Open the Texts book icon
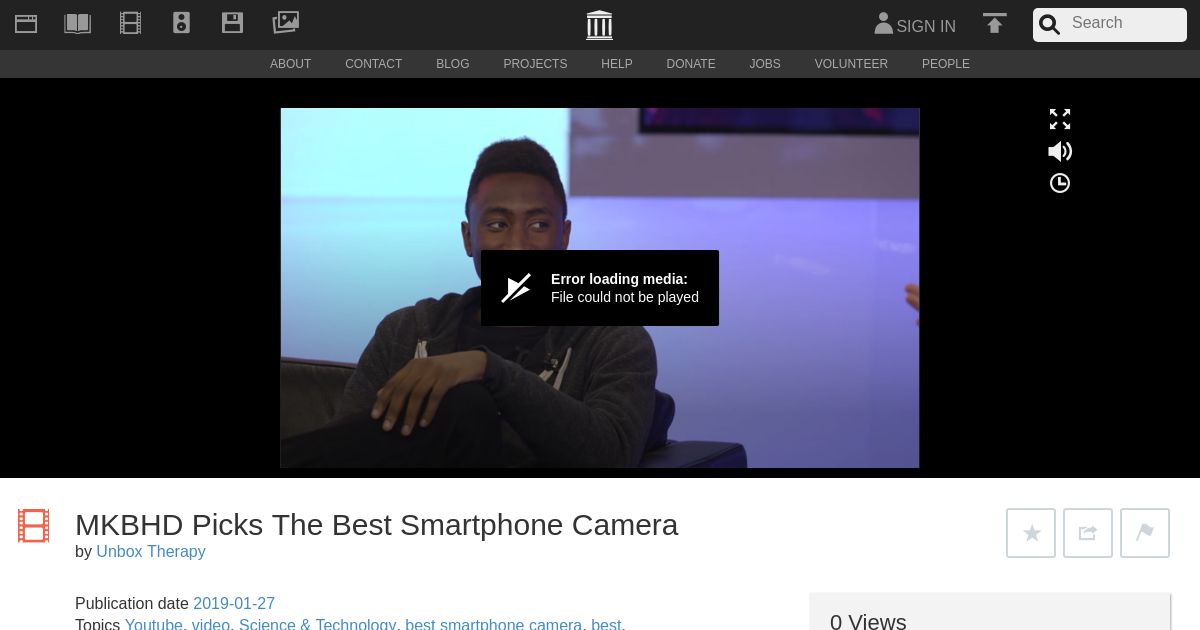This screenshot has width=1200, height=630. [77, 23]
